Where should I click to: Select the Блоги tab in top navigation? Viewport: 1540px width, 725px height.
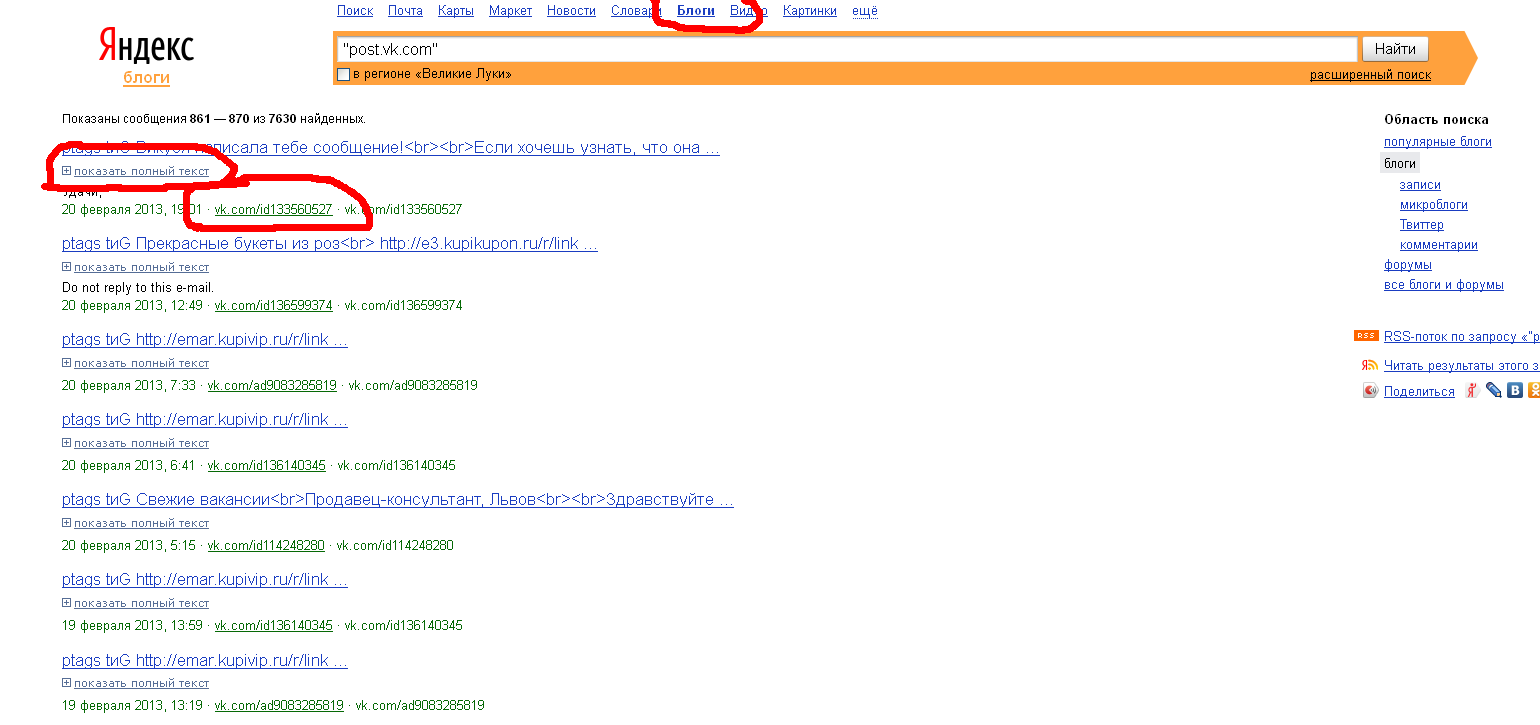click(x=696, y=11)
